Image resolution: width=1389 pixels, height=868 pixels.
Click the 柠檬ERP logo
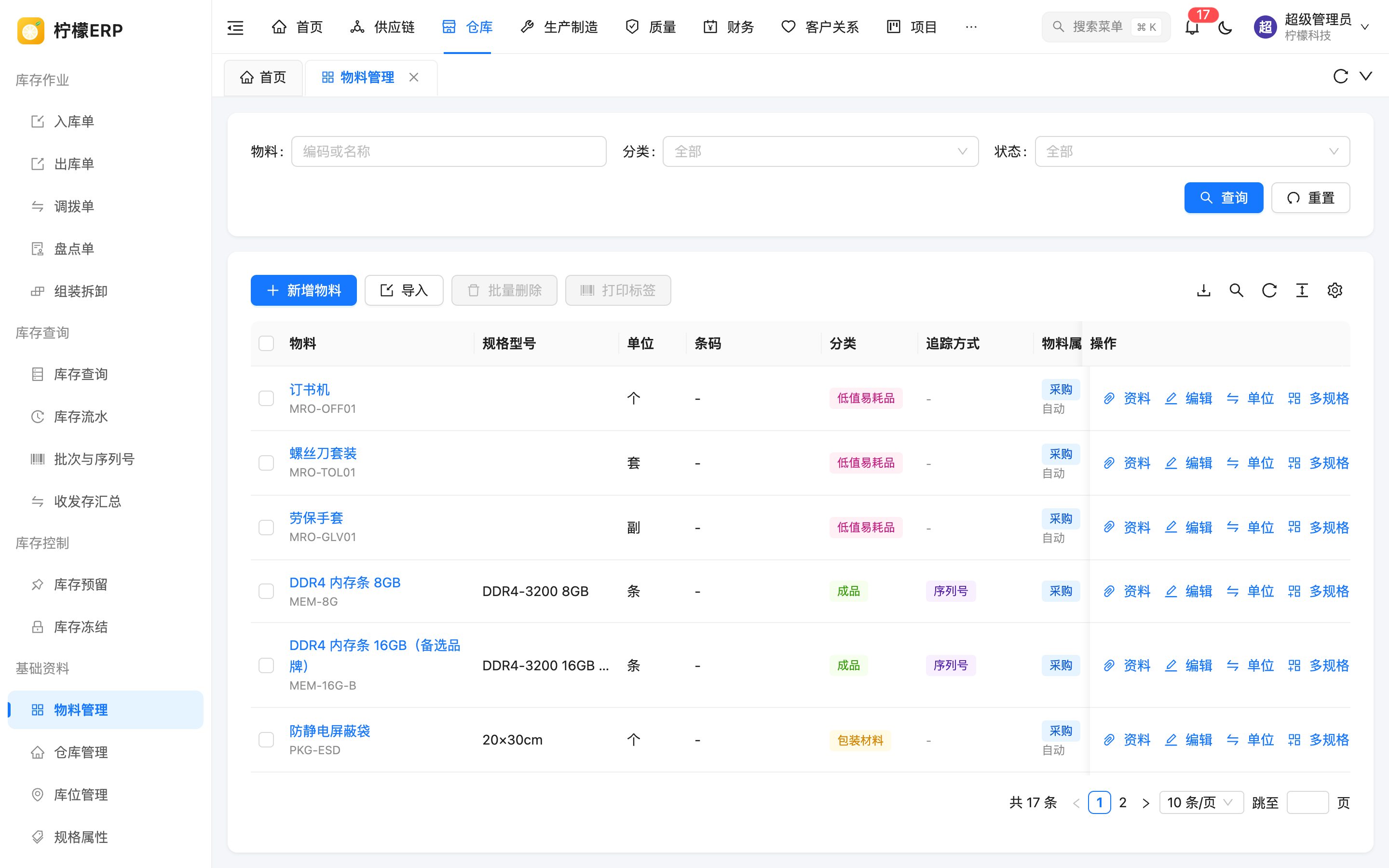pos(70,30)
